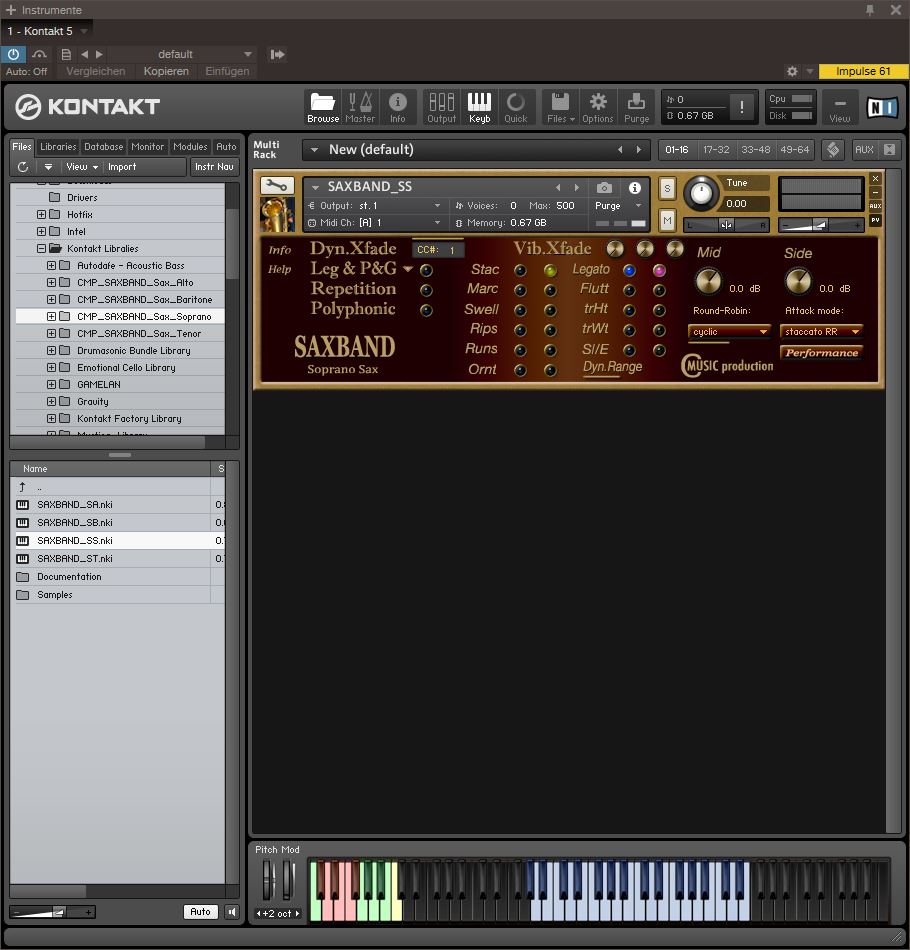
Task: Click the instrument snapshot camera icon
Action: (604, 188)
